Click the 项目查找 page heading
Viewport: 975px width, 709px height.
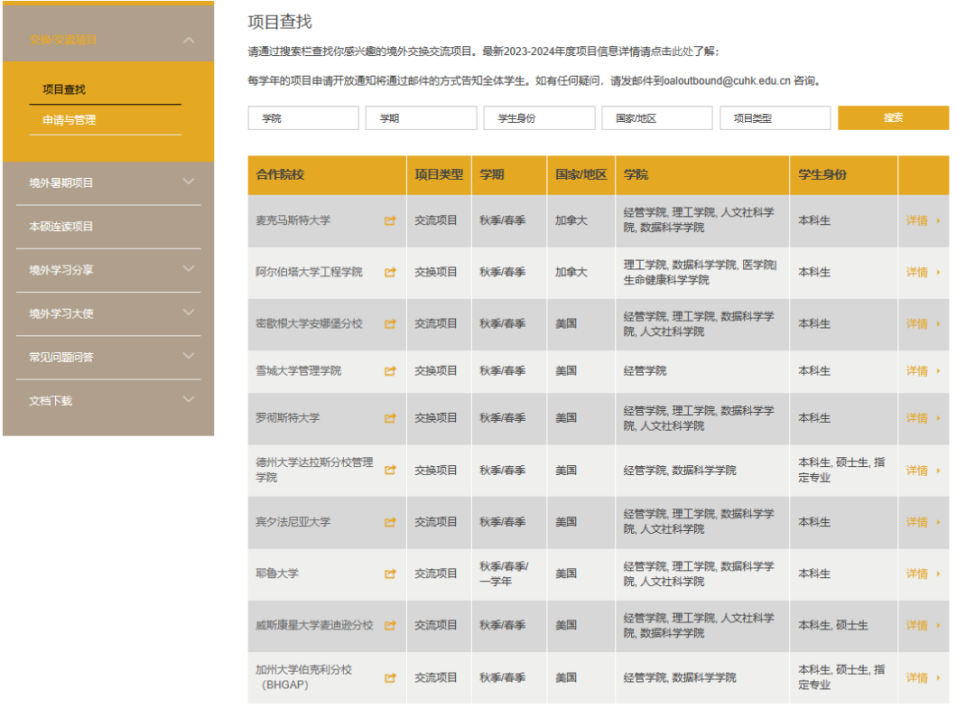pos(280,22)
